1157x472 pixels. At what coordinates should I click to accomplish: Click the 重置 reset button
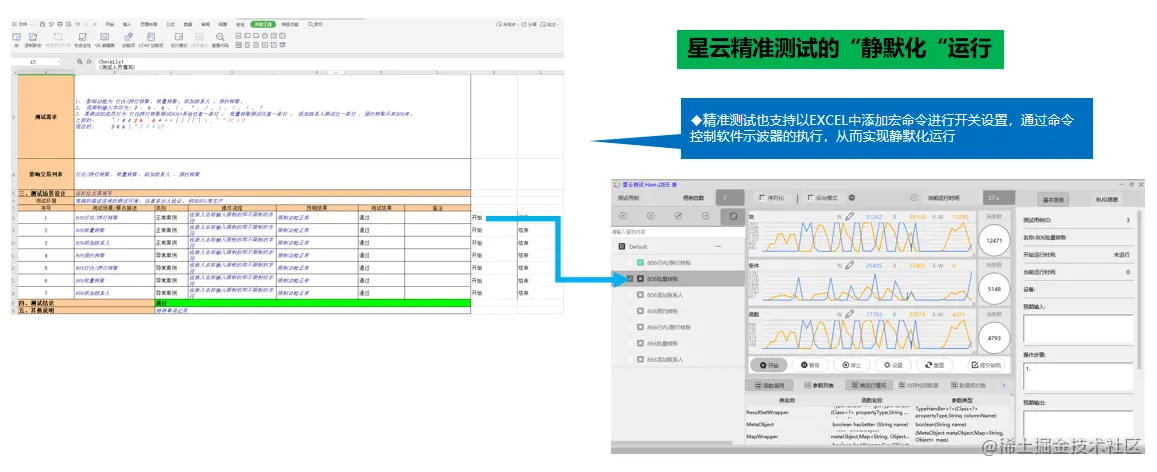[x=934, y=365]
